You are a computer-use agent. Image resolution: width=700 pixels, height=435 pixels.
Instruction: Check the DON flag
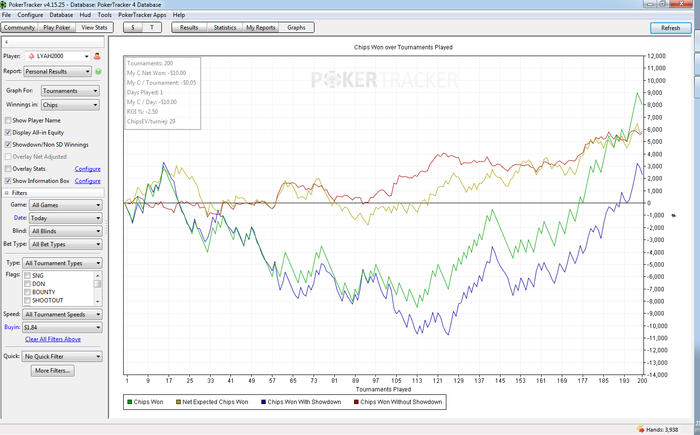(x=27, y=284)
